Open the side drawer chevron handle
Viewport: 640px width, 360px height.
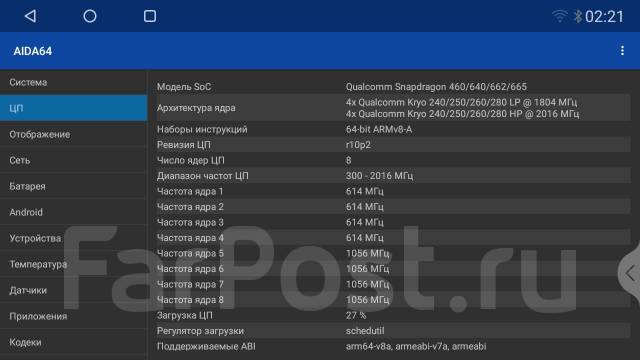[x=630, y=273]
